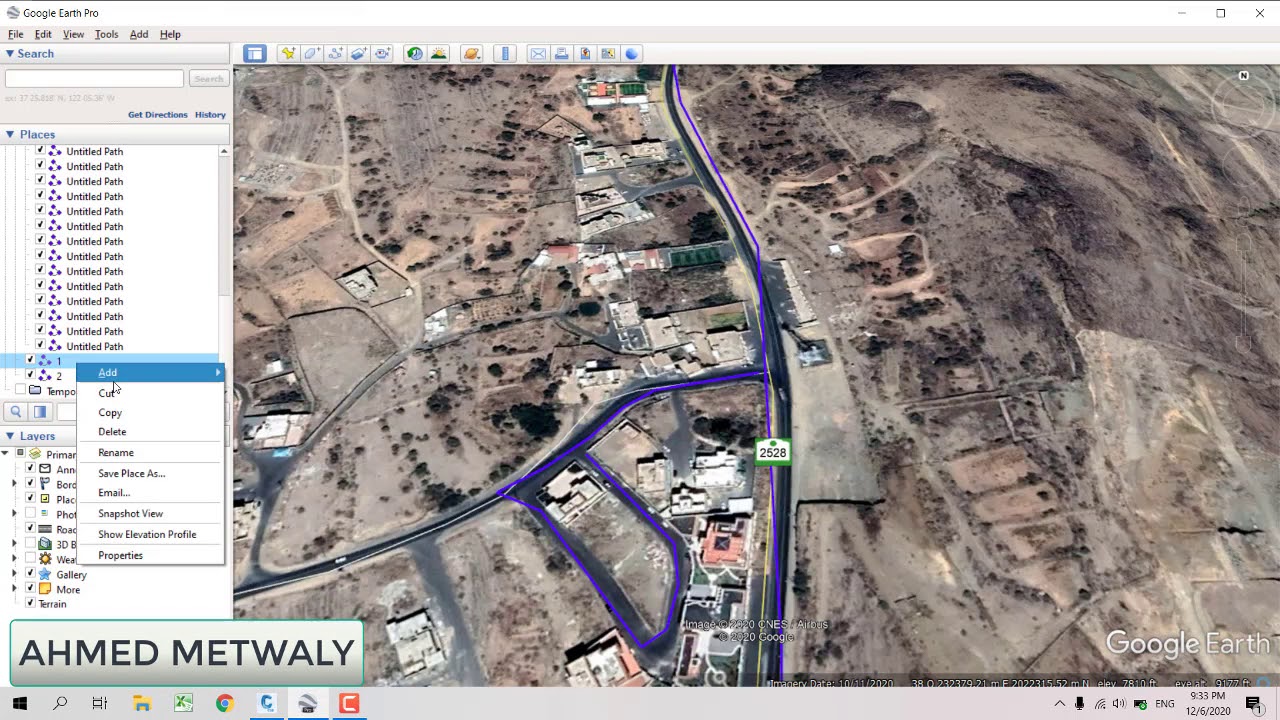This screenshot has height=720, width=1280.
Task: Click the volume speaker icon in system tray
Action: [x=1119, y=704]
